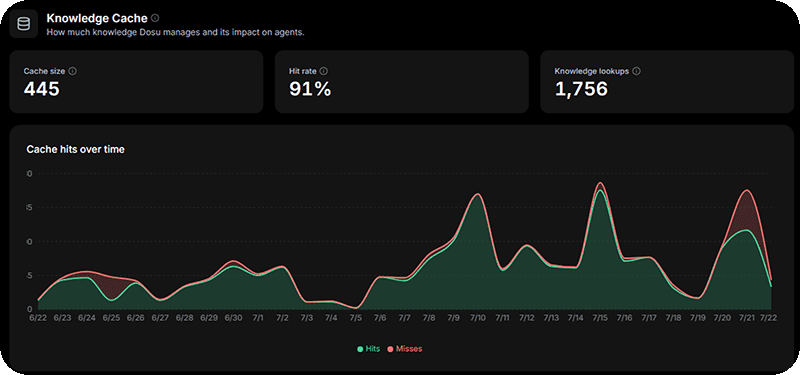Select the 6/27 date axis label
This screenshot has height=375, width=800.
160,318
